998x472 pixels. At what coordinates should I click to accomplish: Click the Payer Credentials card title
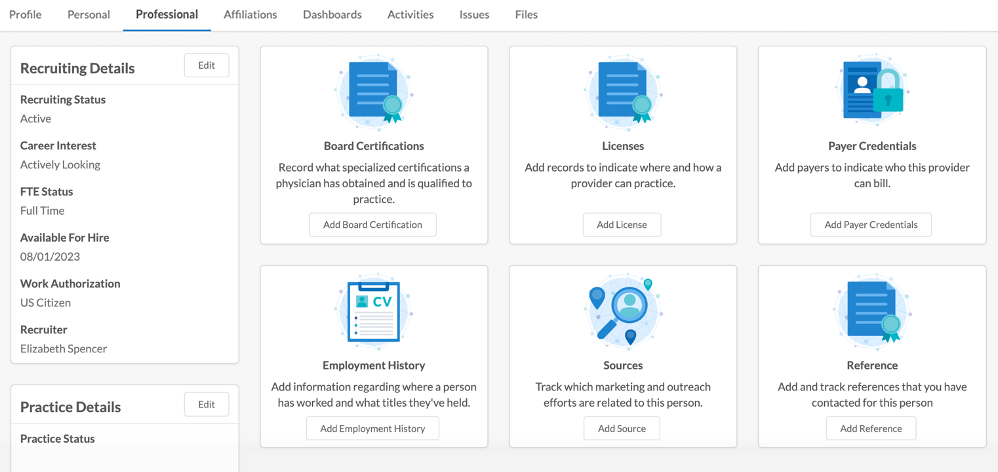872,146
